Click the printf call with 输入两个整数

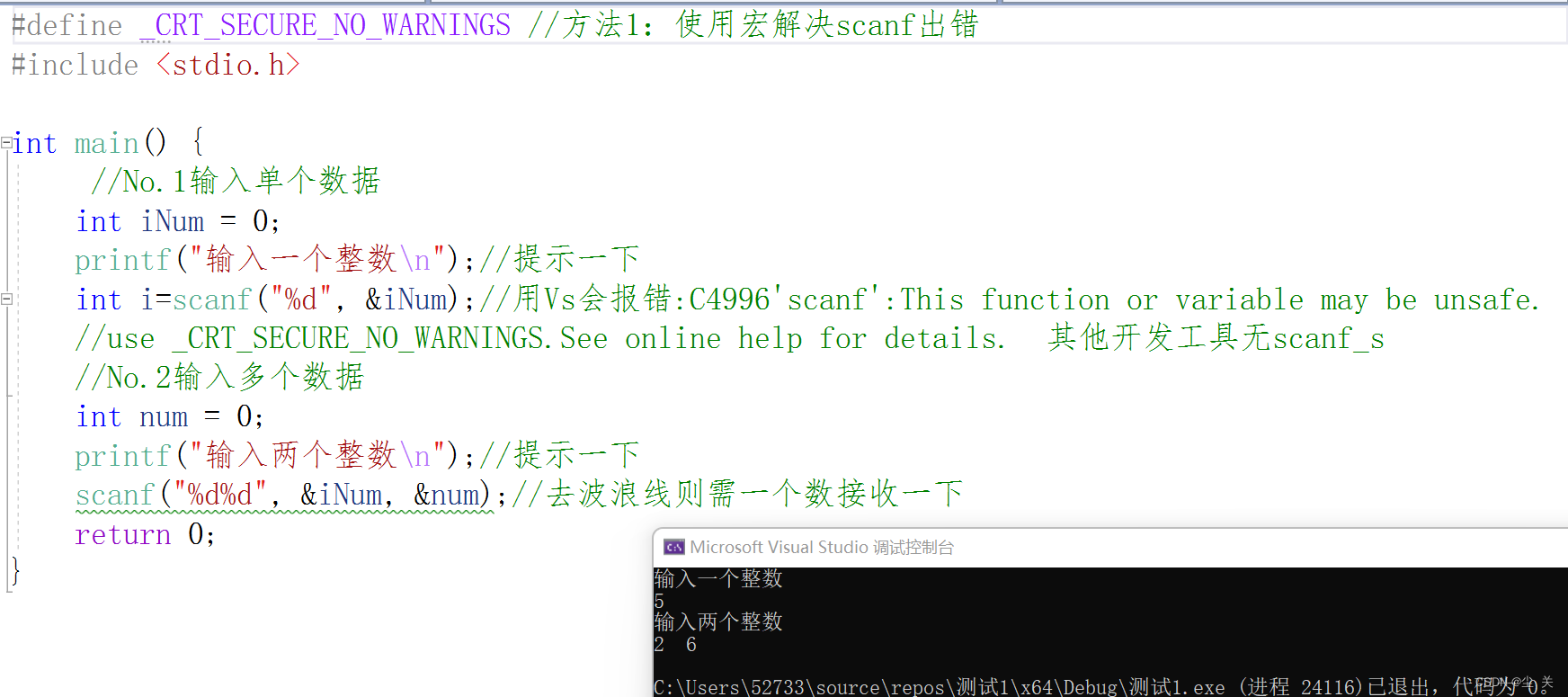pos(274,456)
